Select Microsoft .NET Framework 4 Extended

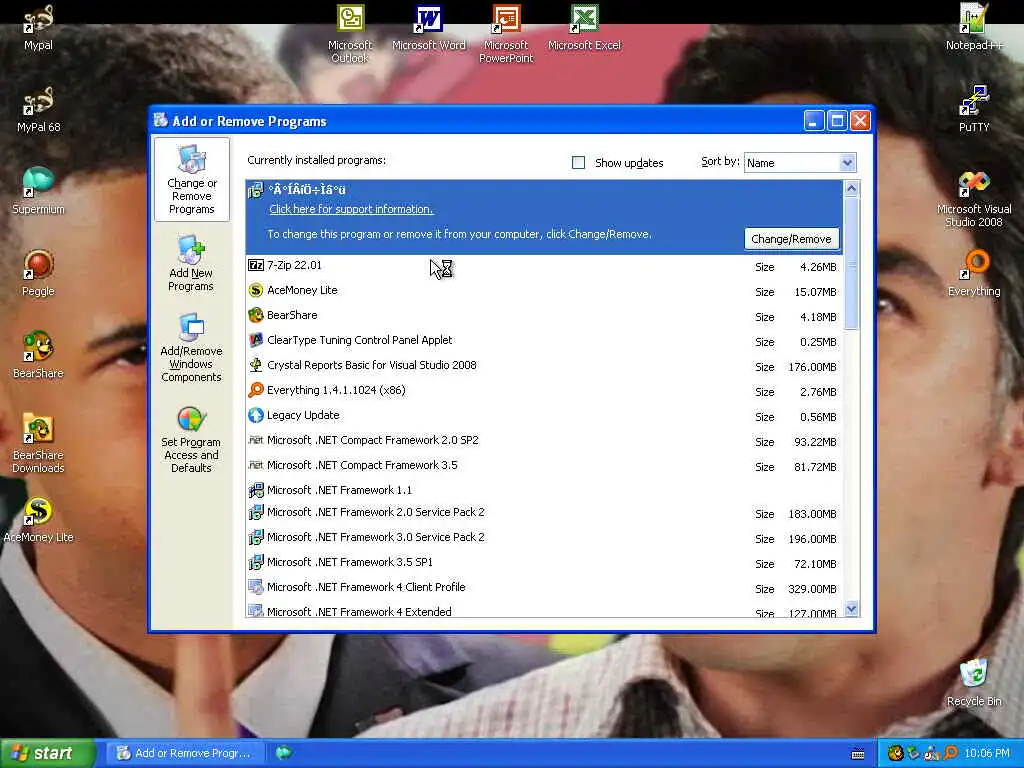(x=544, y=610)
